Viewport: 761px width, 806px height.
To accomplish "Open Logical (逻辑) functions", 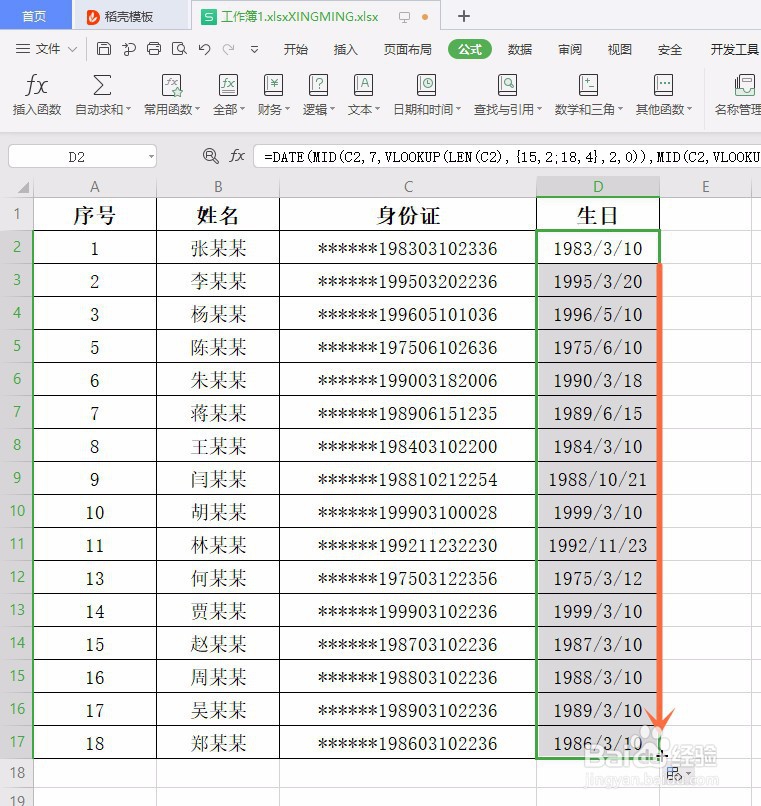I will [x=318, y=94].
